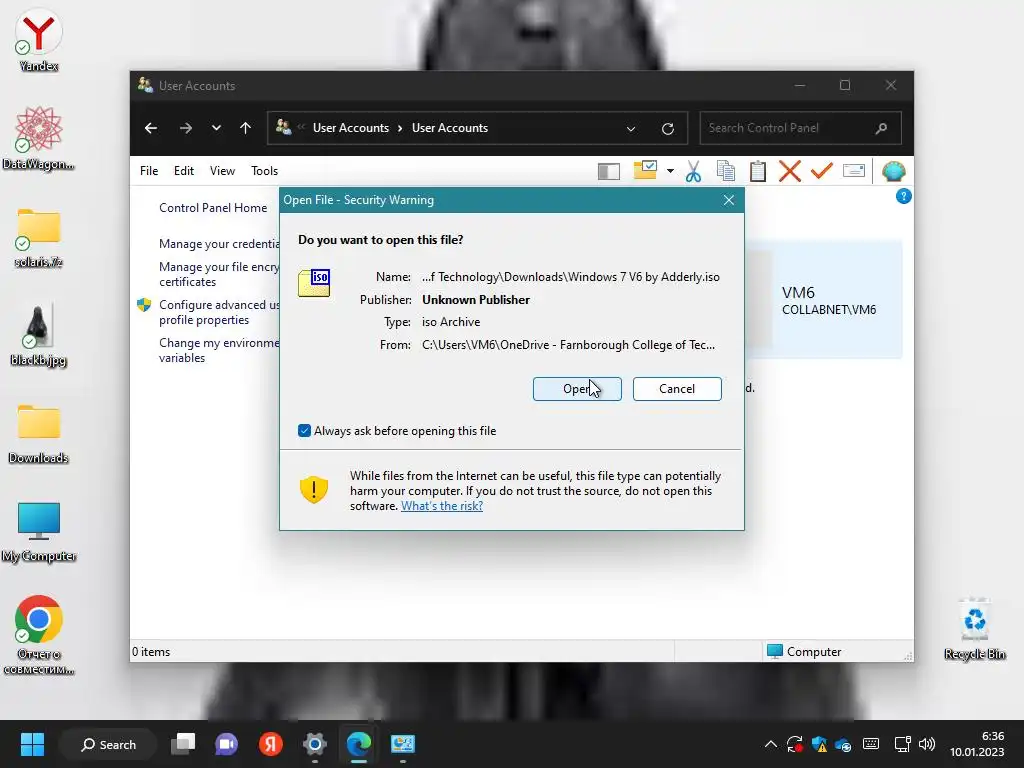Click the orange checkmark toolbar icon
The height and width of the screenshot is (768, 1024).
pos(822,170)
